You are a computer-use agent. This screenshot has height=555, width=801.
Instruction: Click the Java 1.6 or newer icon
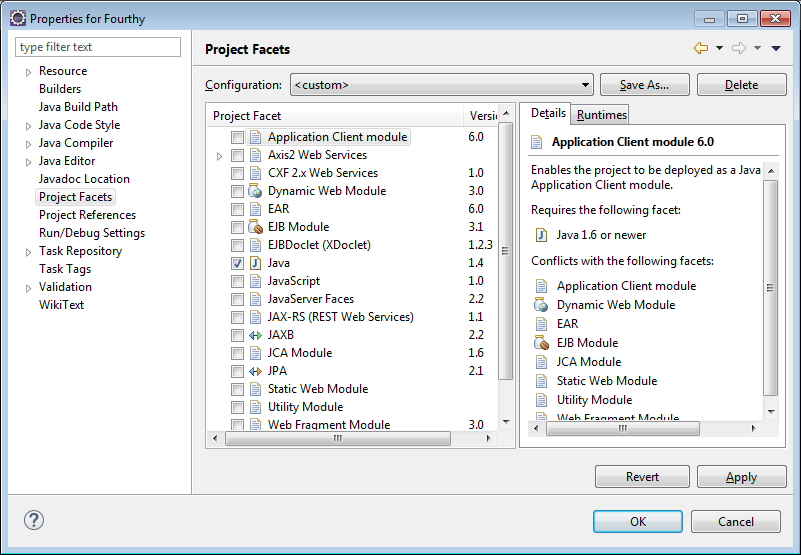[541, 235]
